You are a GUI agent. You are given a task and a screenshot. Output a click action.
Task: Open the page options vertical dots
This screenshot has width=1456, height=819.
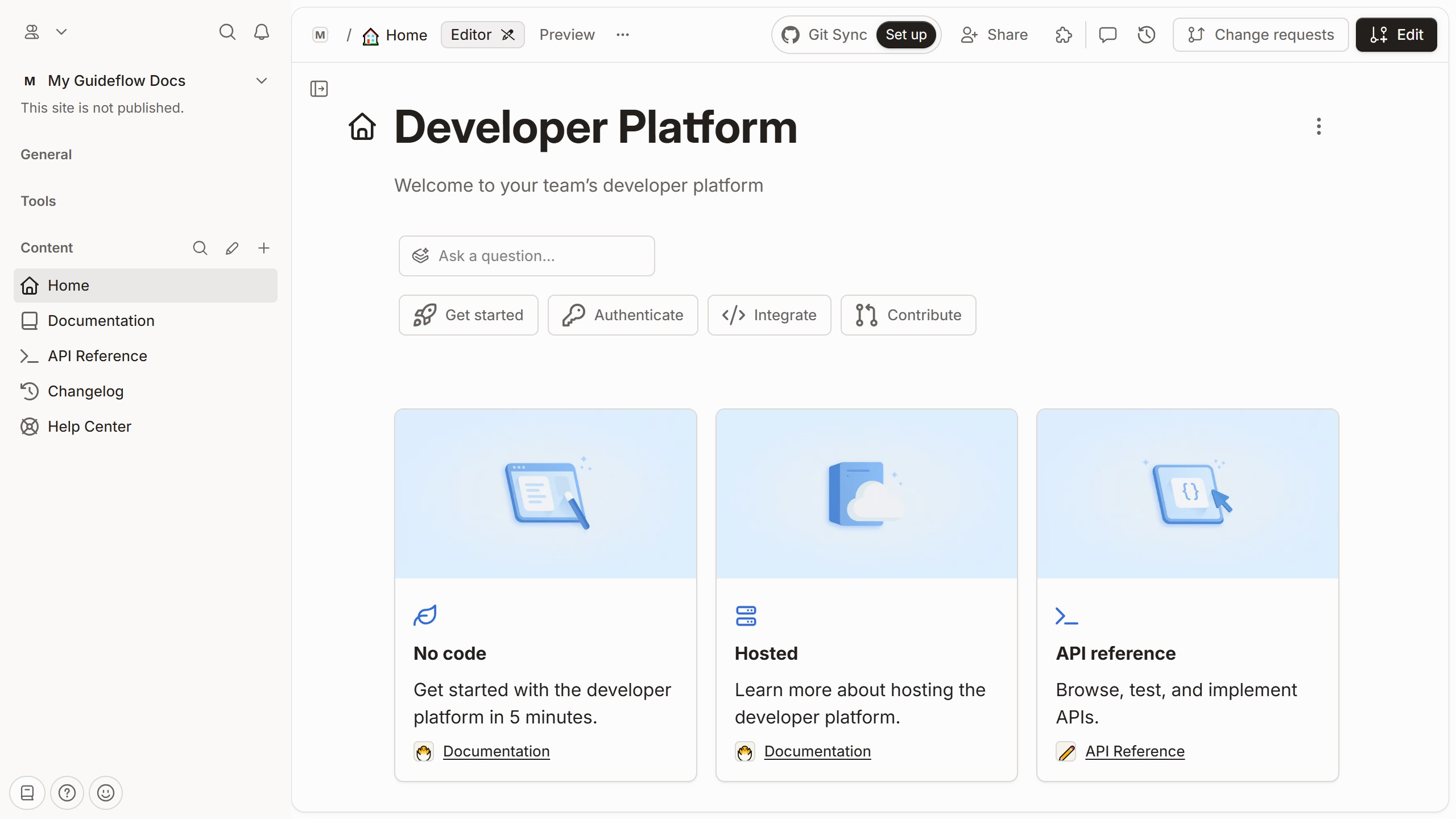point(1318,126)
